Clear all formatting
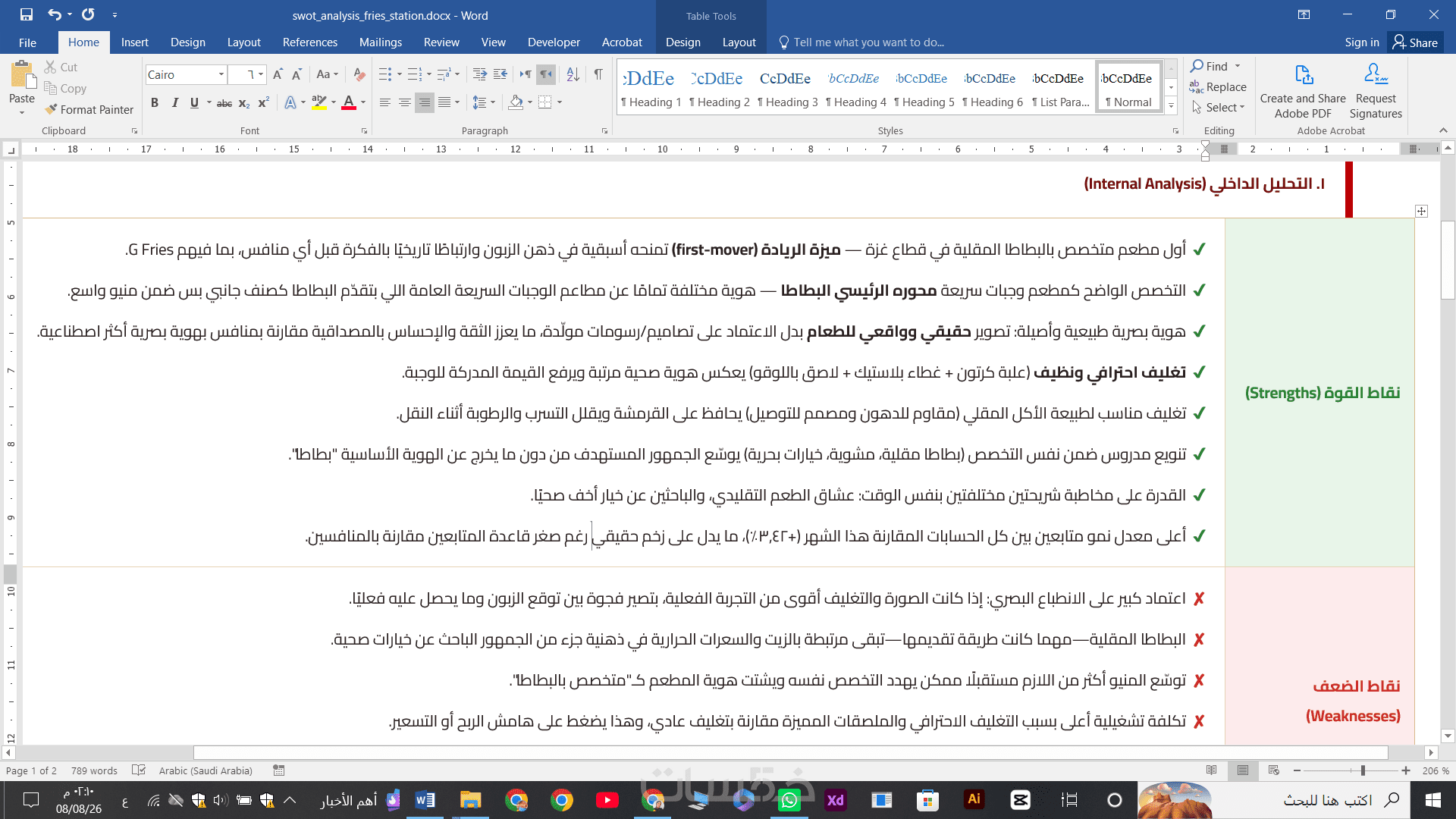Viewport: 1456px width, 819px height. pyautogui.click(x=359, y=74)
